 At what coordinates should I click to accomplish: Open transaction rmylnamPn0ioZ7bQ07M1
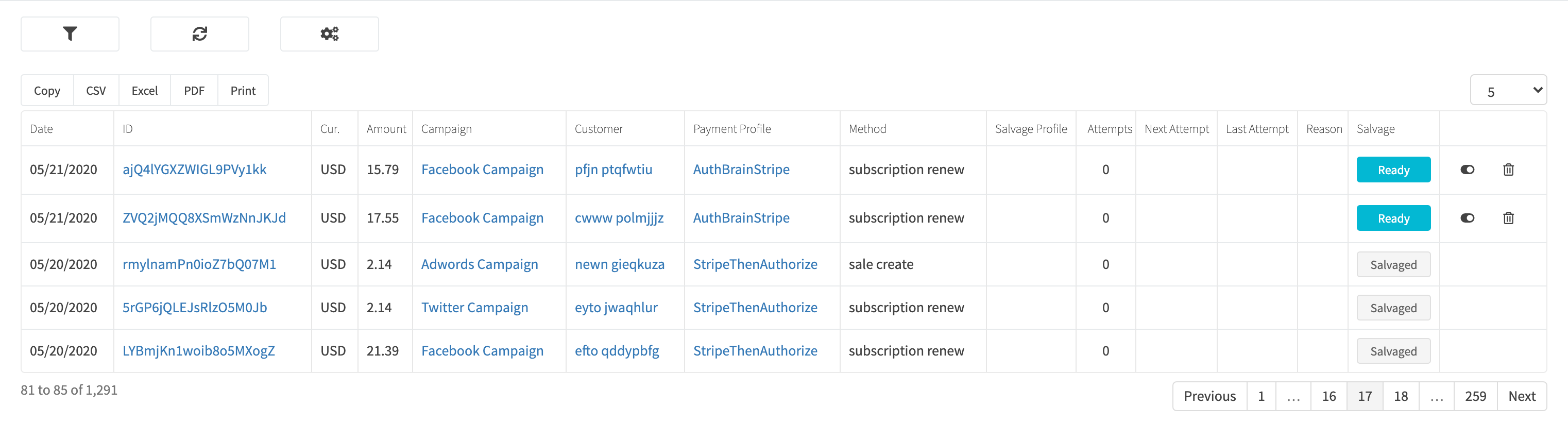click(x=199, y=264)
